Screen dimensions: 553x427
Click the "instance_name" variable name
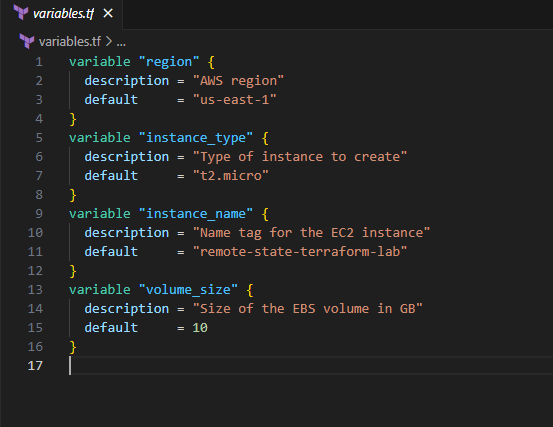point(196,214)
